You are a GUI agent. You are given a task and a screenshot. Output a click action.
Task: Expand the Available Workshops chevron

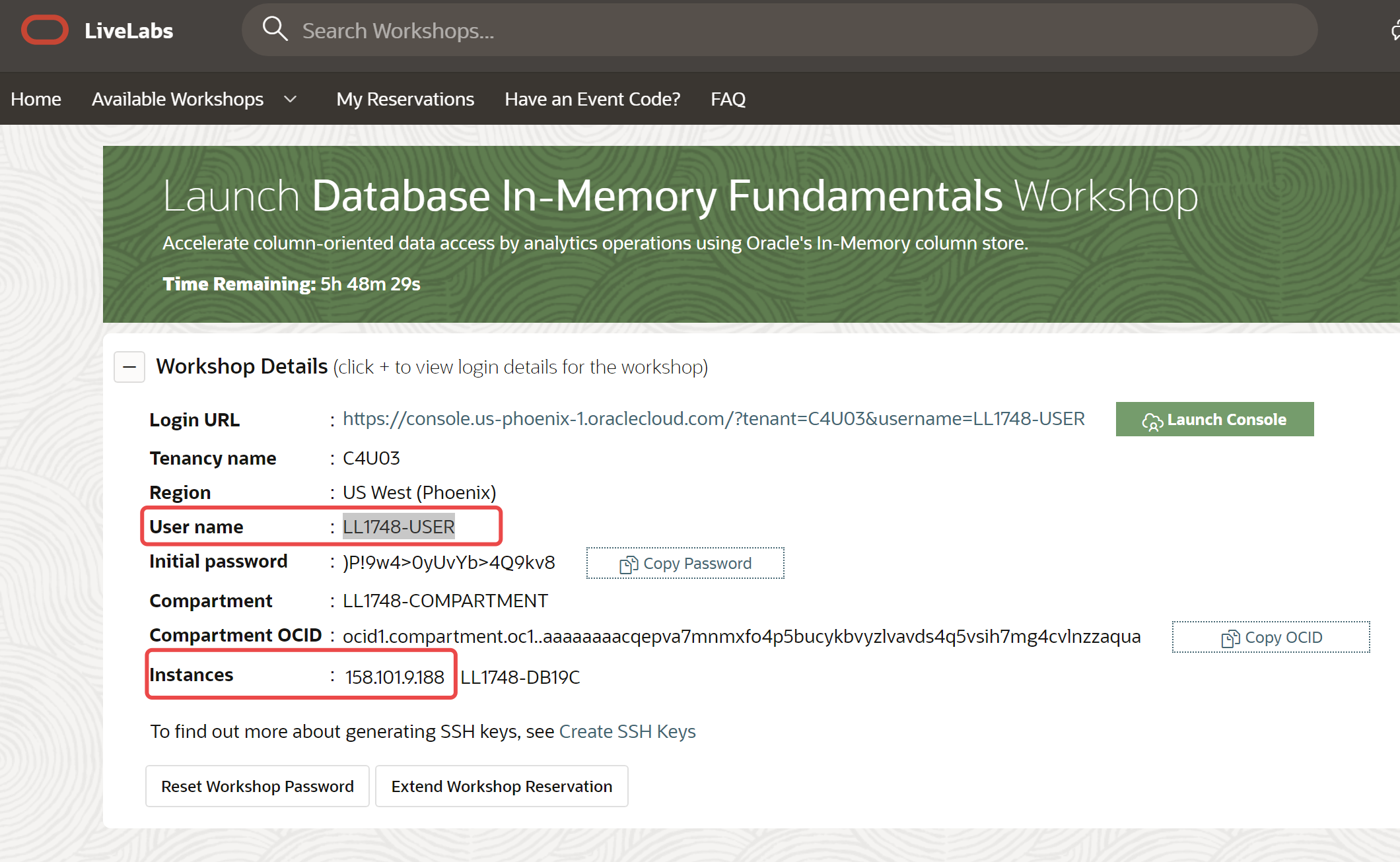[x=291, y=100]
